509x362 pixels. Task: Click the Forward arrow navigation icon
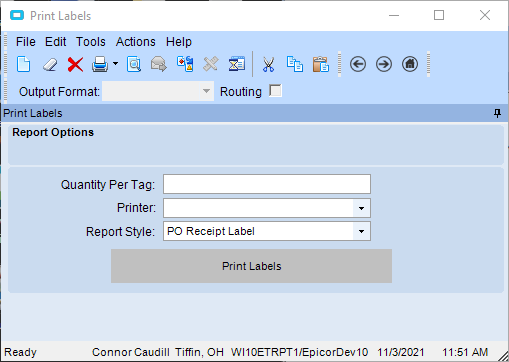(384, 64)
